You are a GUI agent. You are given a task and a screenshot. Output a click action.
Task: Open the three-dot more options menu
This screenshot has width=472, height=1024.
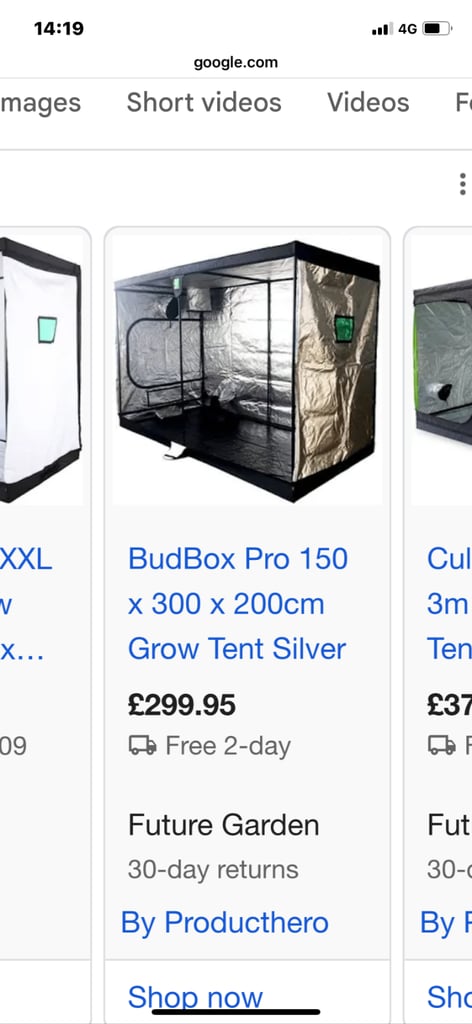point(462,184)
